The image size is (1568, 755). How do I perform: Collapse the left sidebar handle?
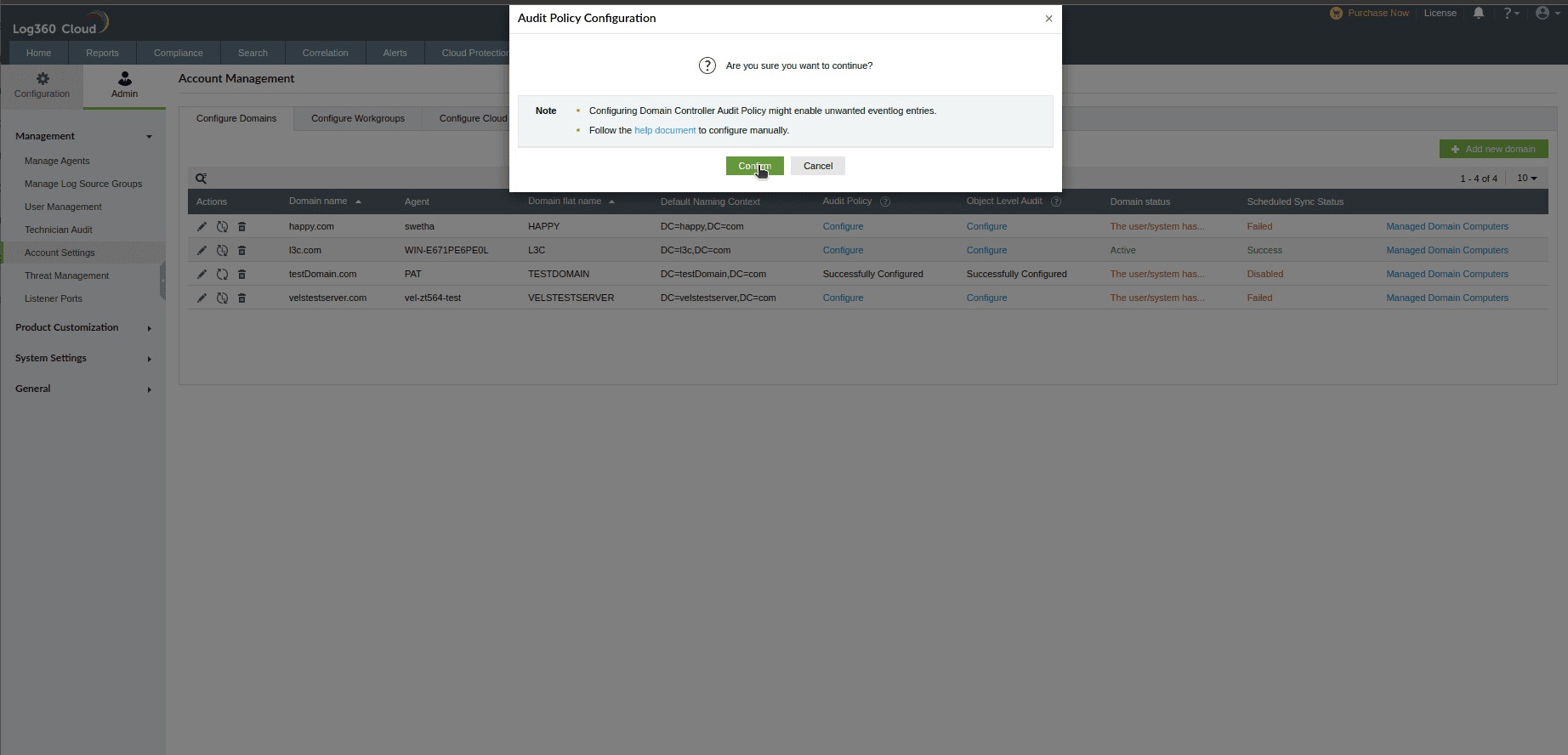coord(162,281)
